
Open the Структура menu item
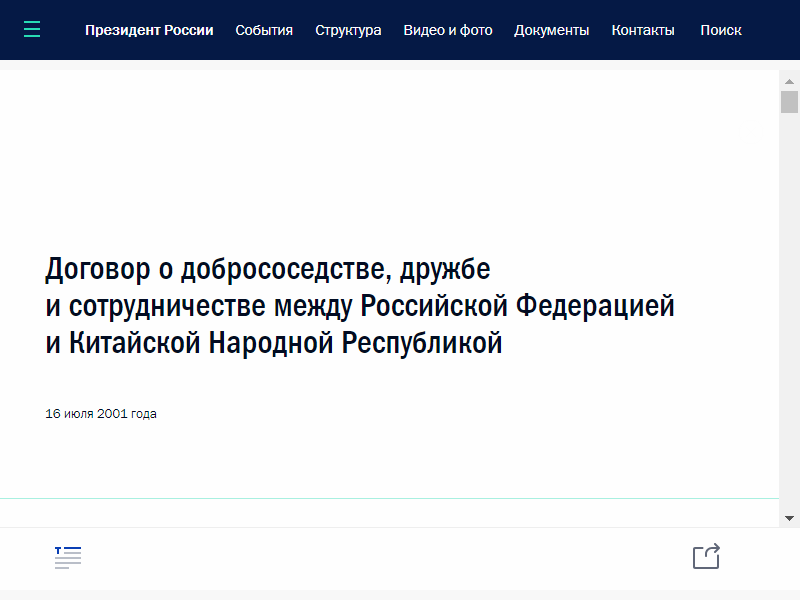tap(348, 30)
